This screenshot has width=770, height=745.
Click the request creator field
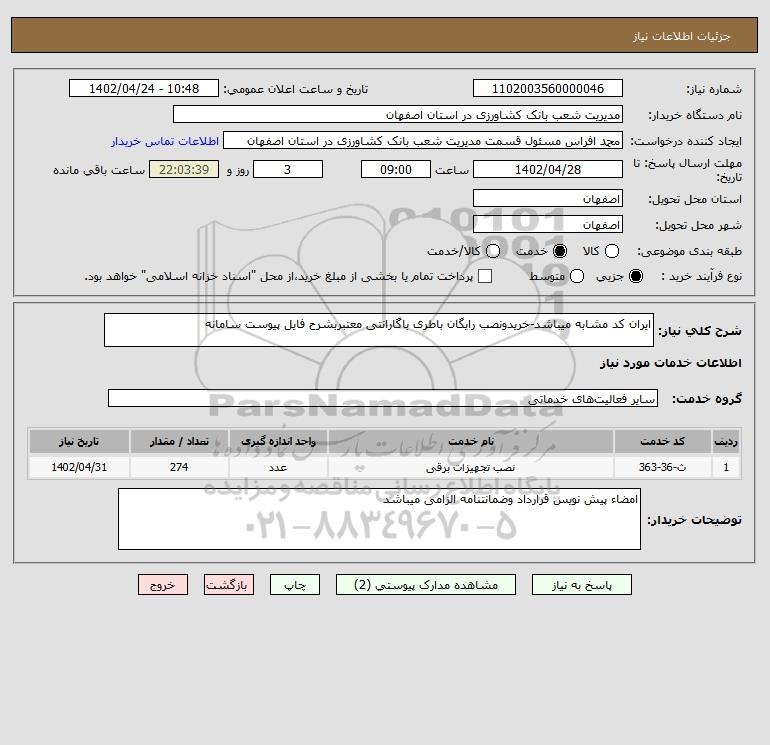[423, 141]
